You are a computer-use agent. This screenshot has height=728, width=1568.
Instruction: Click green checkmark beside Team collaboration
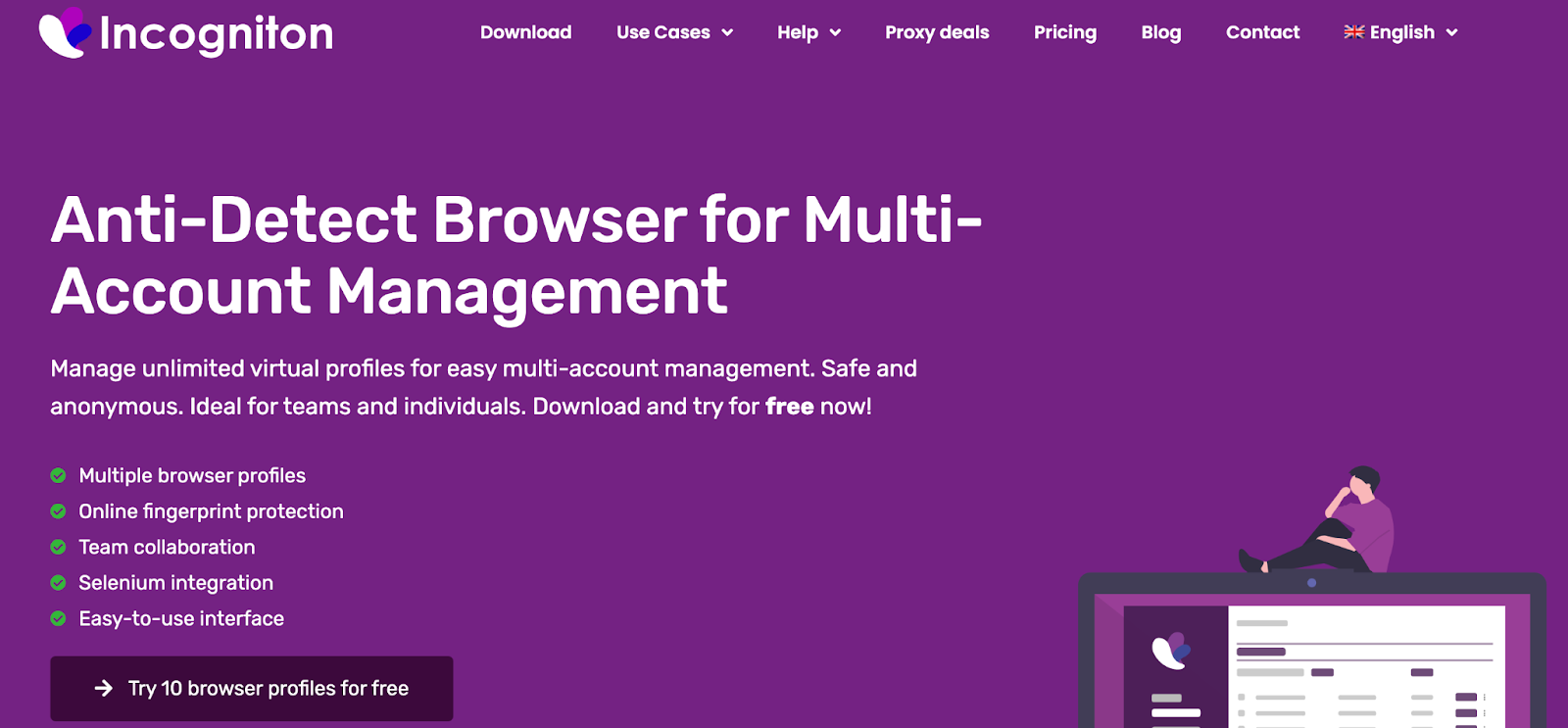click(58, 547)
